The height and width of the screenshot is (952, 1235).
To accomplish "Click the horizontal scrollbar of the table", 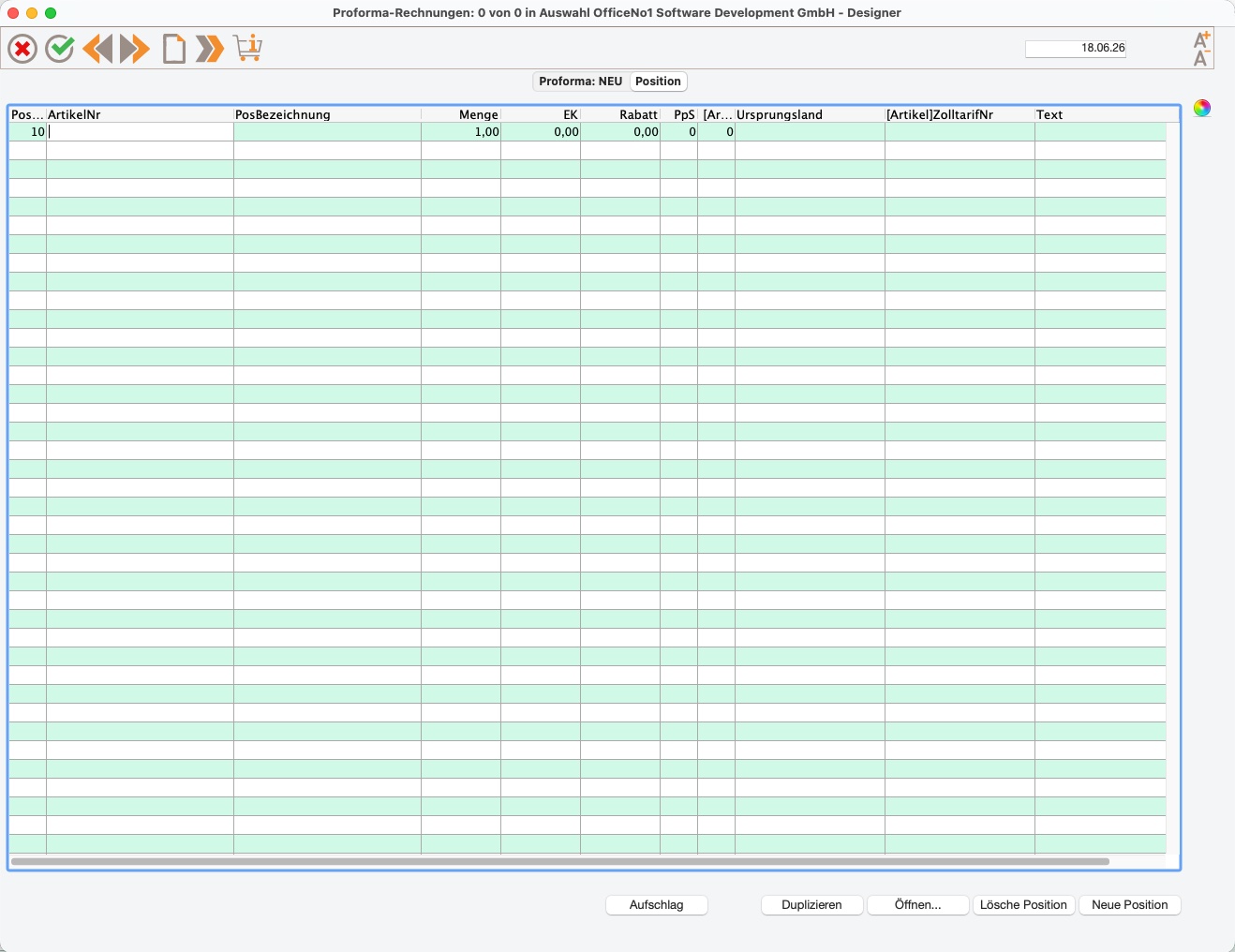I will click(560, 861).
